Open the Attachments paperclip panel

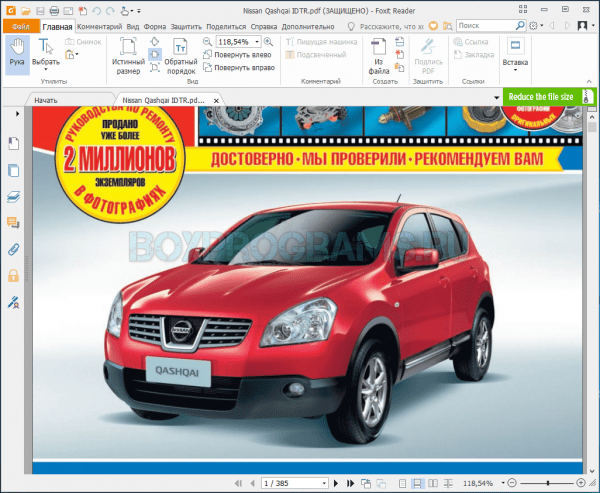click(x=13, y=250)
